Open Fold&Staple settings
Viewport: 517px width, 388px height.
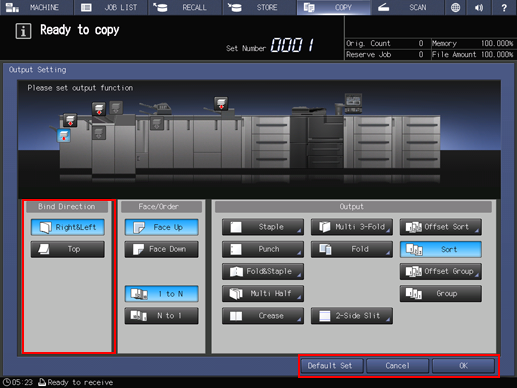click(263, 271)
